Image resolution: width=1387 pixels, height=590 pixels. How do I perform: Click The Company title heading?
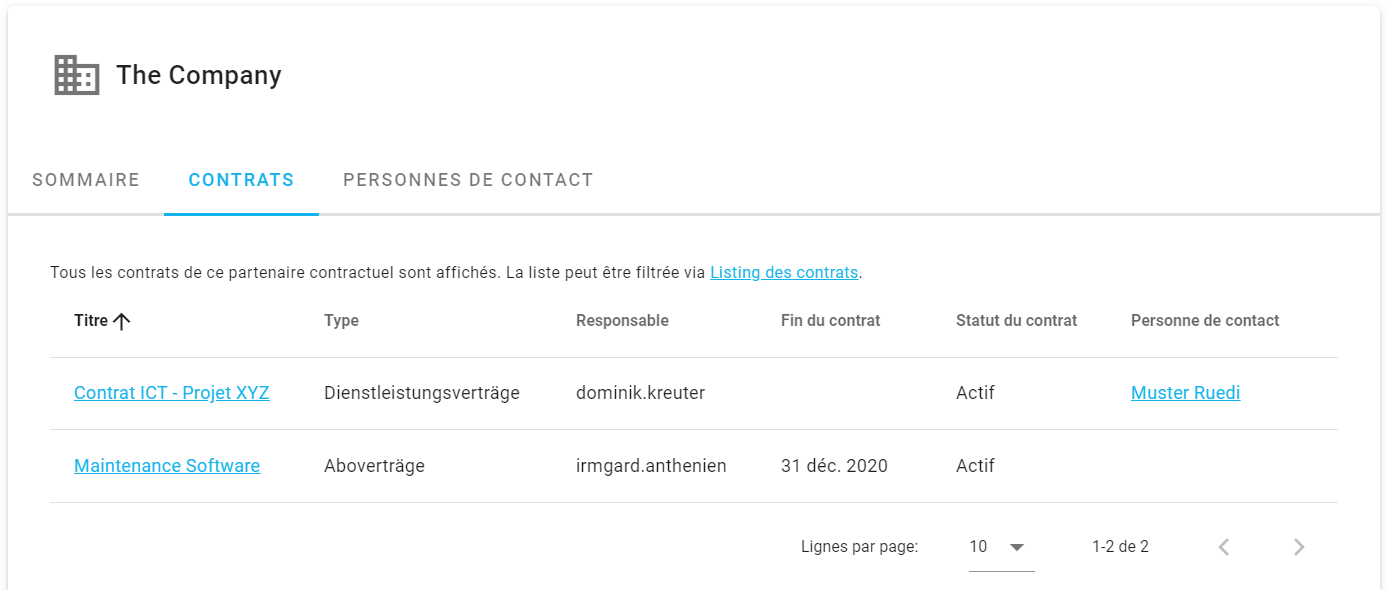click(x=199, y=75)
